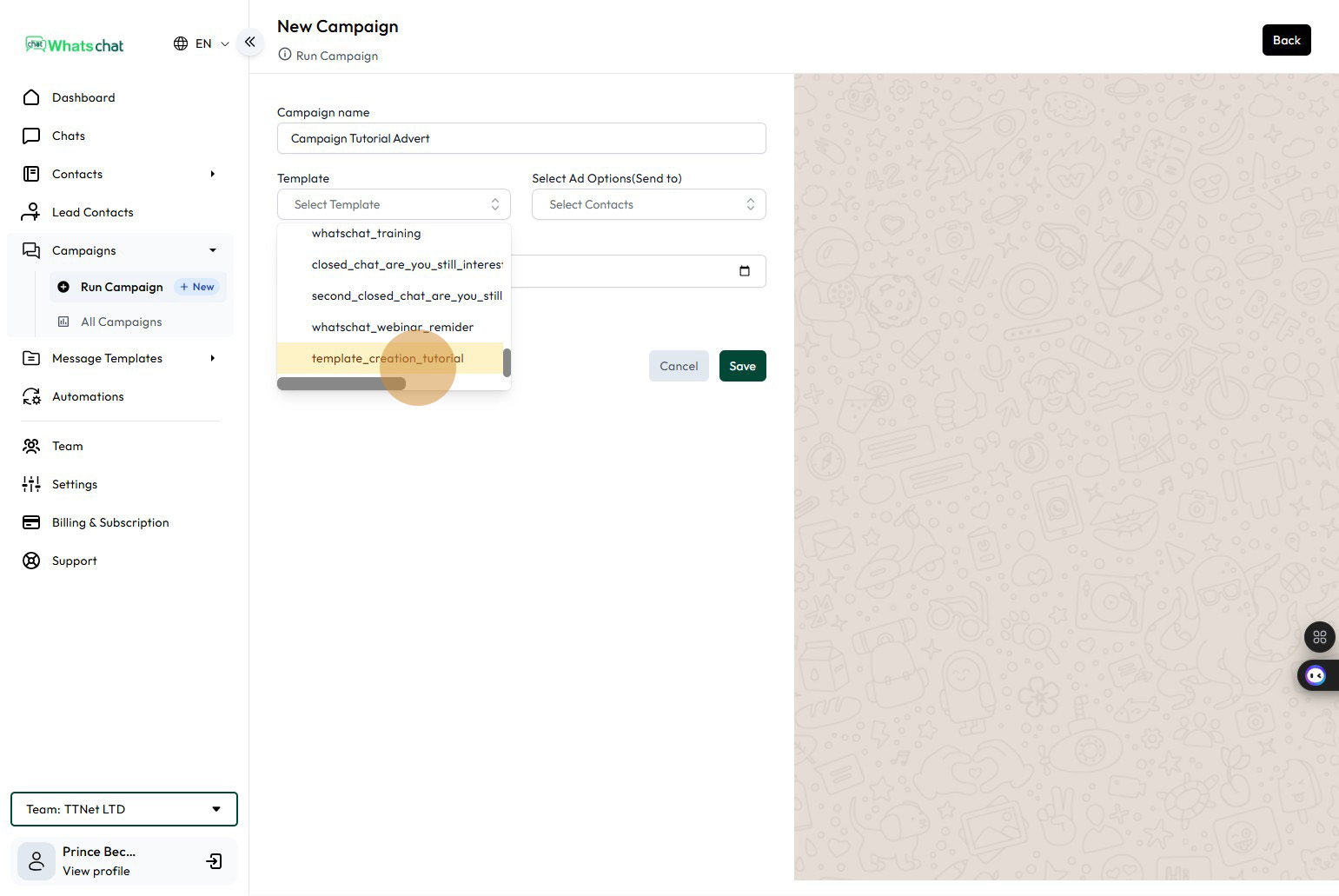Collapse the sidebar with double-chevron icon
Screen dimensions: 1339x896
tap(249, 42)
